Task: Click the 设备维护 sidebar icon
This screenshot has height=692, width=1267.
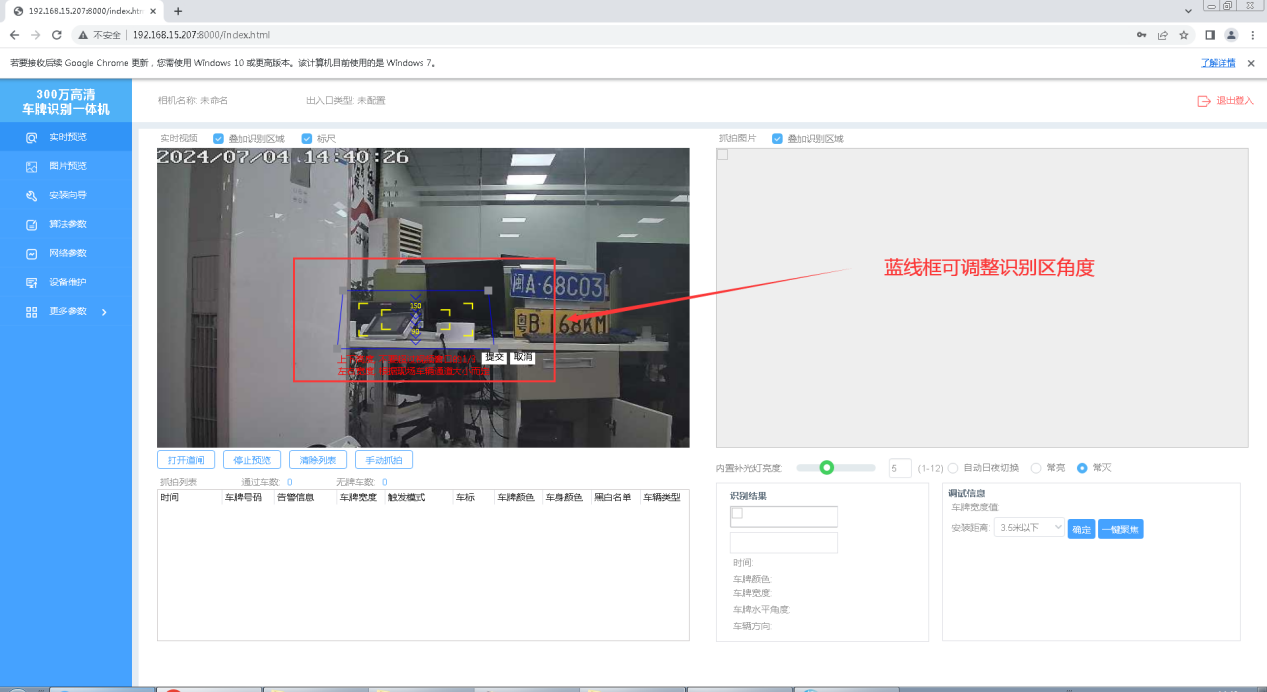Action: [x=31, y=282]
